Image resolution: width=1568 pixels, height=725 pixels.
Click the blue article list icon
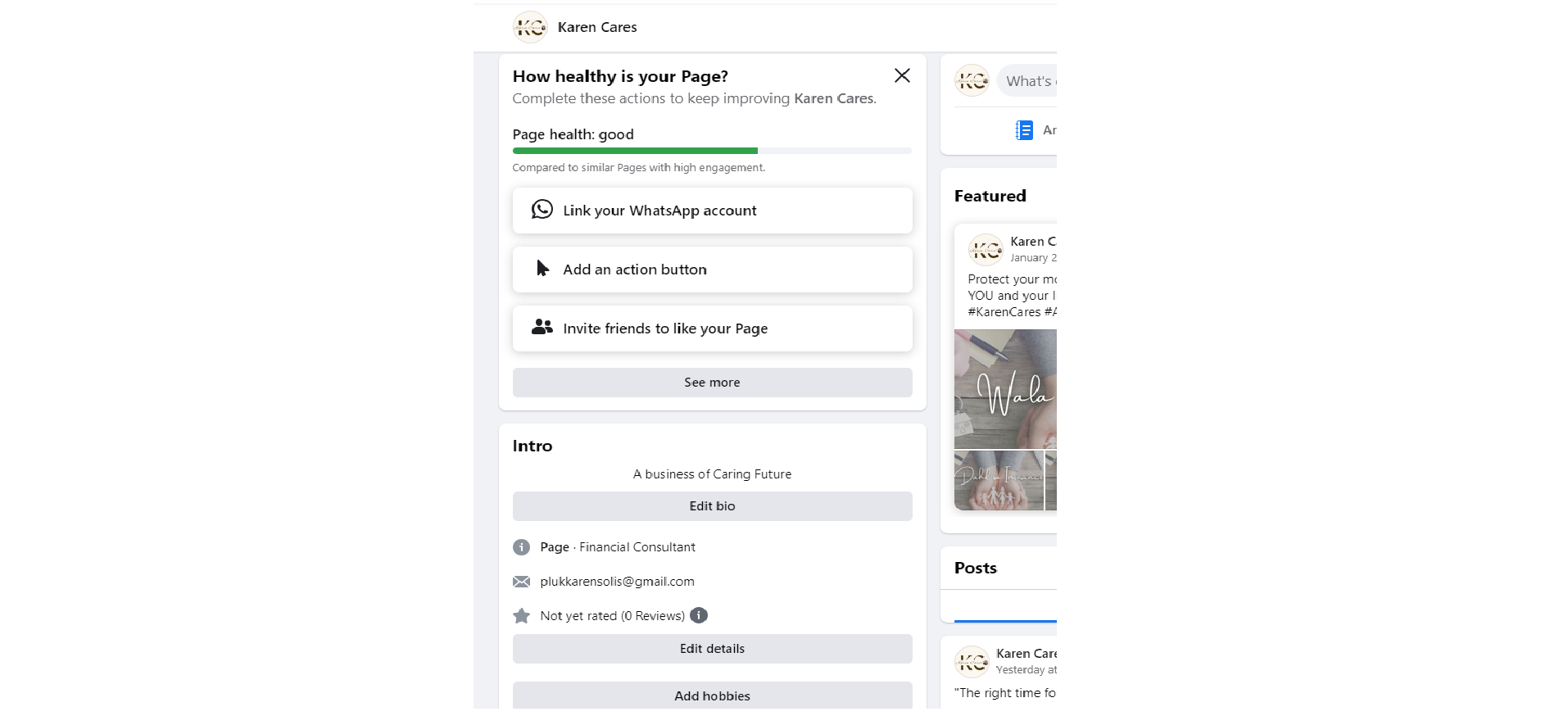pyautogui.click(x=1024, y=130)
